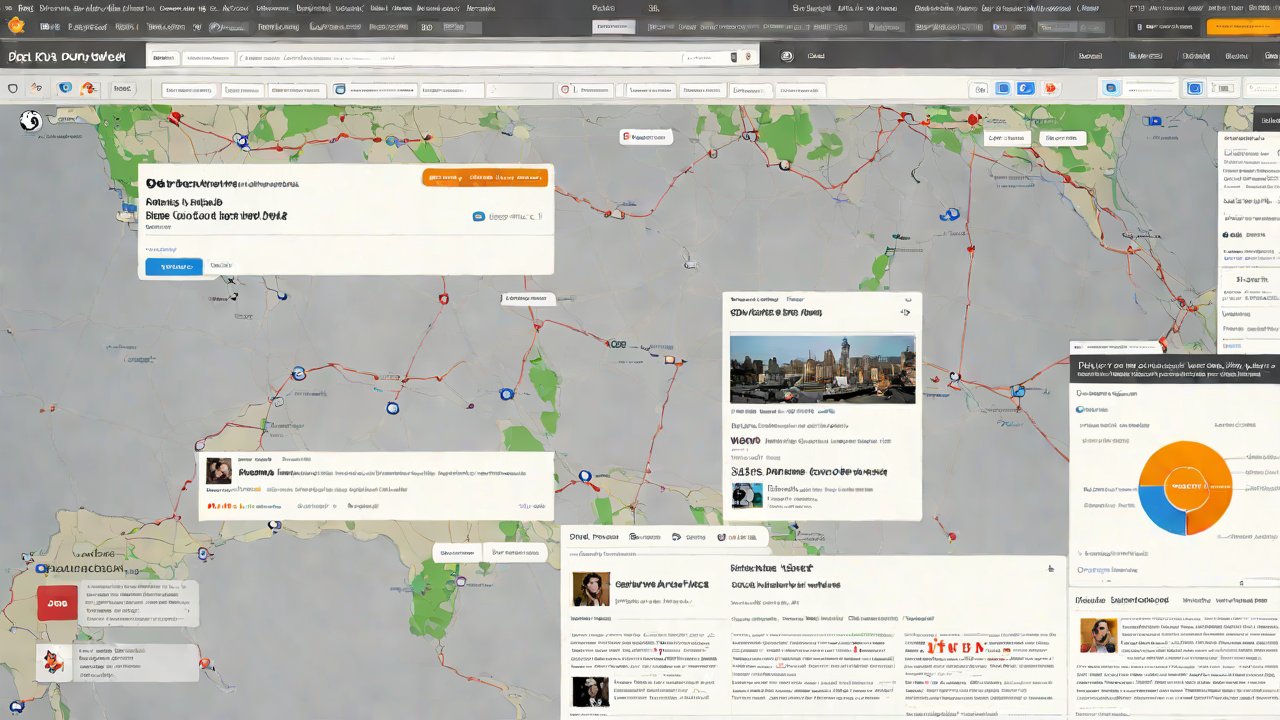This screenshot has width=1280, height=720.
Task: Click the red-orange icon in the center-right toolbar group
Action: point(1050,89)
